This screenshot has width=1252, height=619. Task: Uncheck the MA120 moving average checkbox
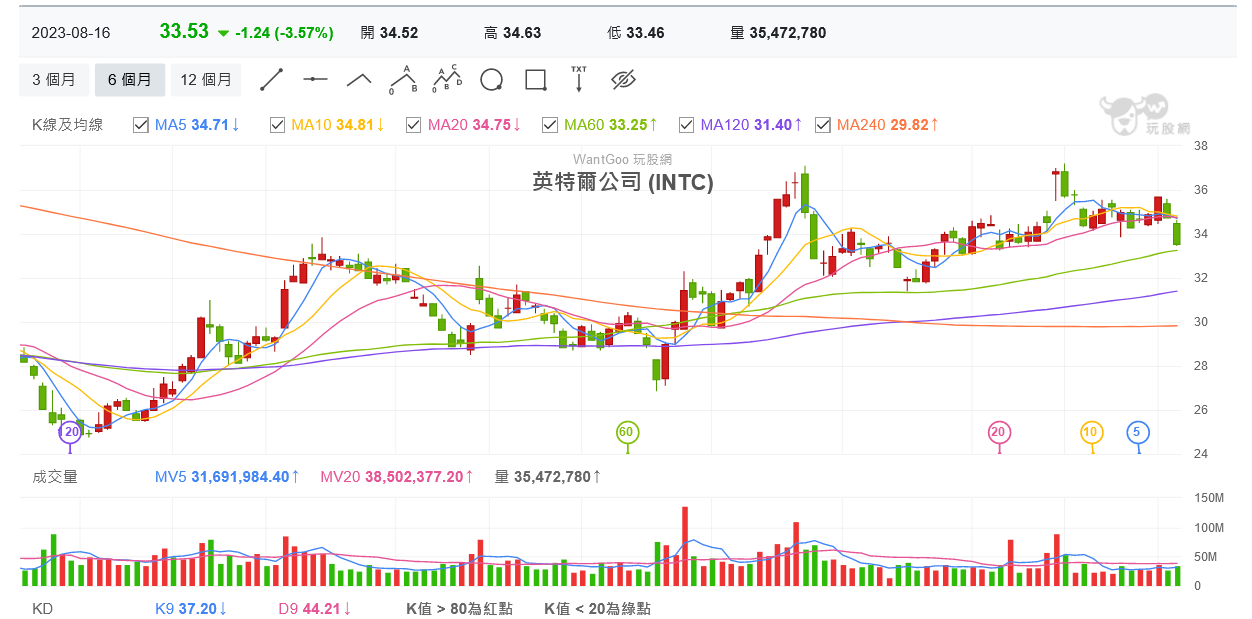(686, 125)
